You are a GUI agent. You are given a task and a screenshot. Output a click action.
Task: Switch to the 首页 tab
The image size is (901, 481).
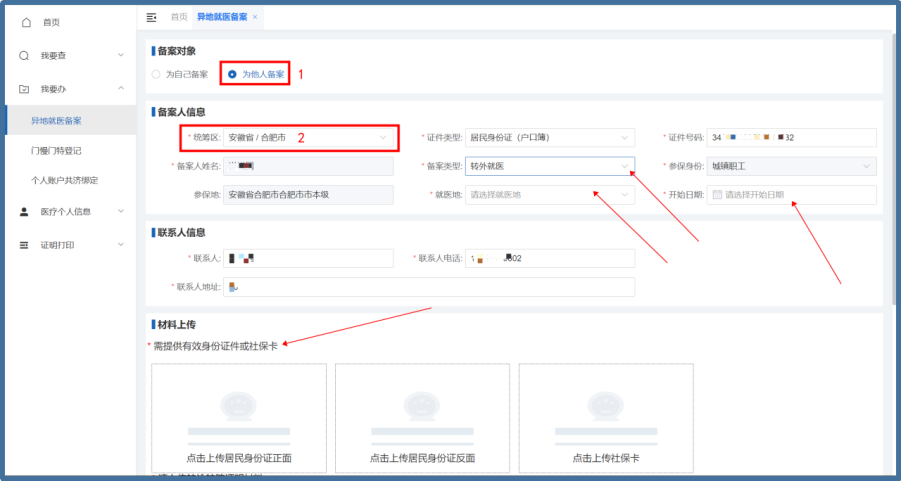179,17
